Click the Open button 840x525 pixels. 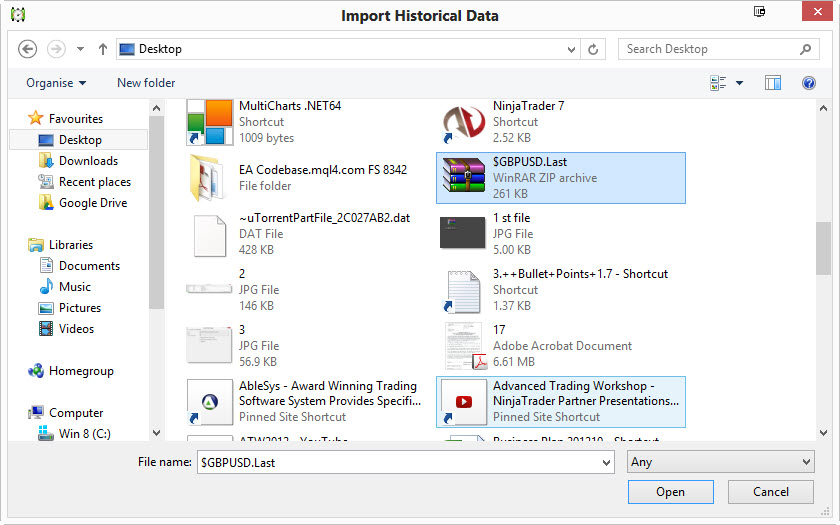click(670, 492)
